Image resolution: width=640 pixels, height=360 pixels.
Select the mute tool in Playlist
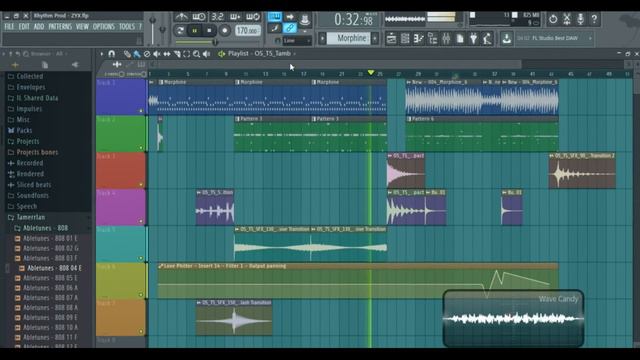pos(157,54)
